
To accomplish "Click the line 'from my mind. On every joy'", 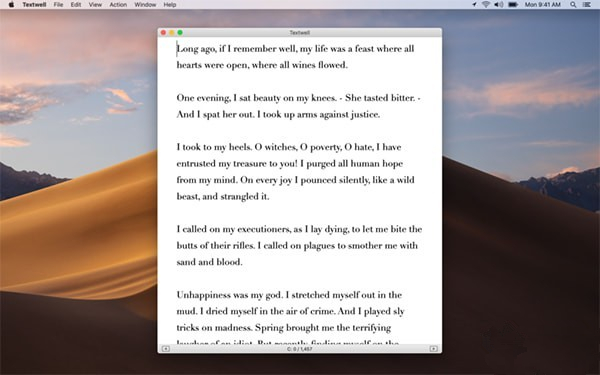I will point(295,180).
